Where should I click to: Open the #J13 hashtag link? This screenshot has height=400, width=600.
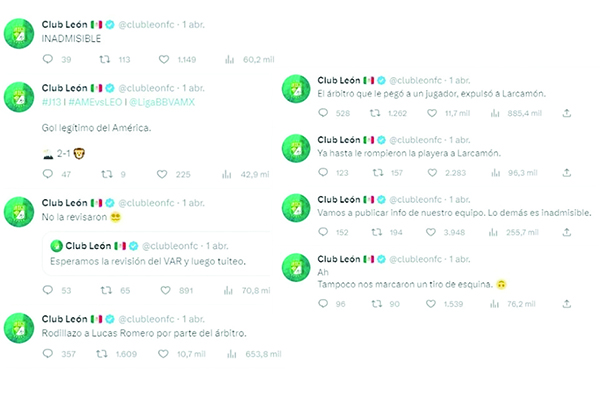(x=51, y=102)
